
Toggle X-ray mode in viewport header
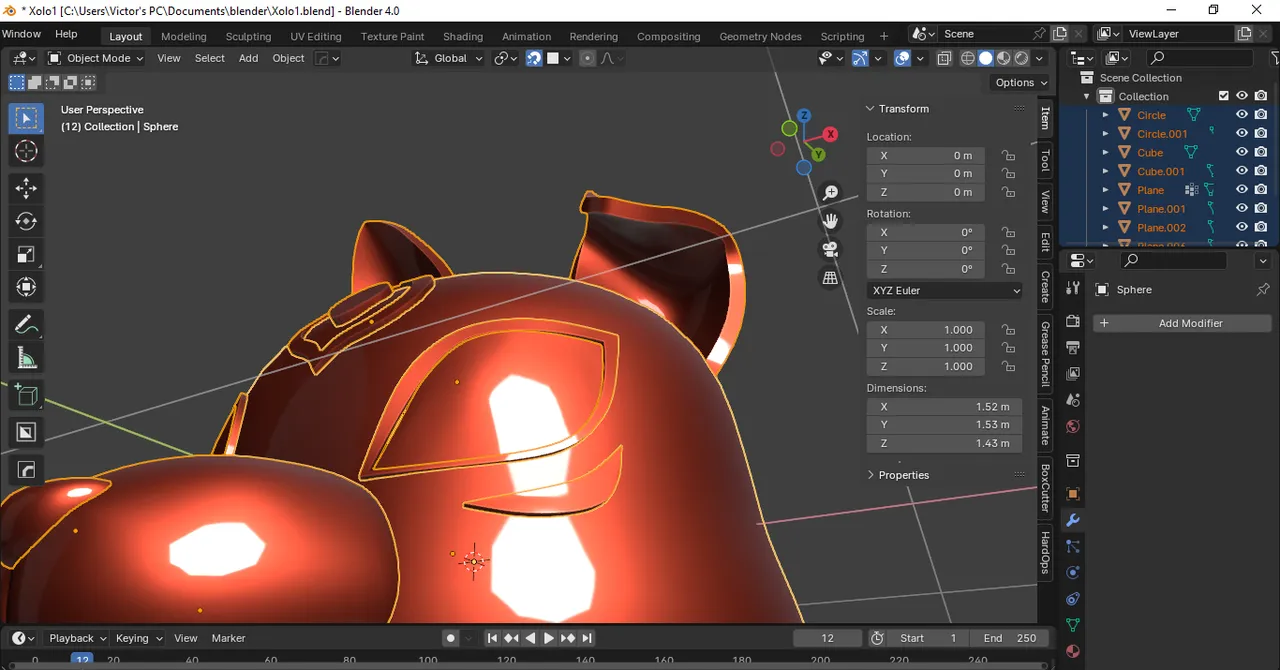[944, 58]
